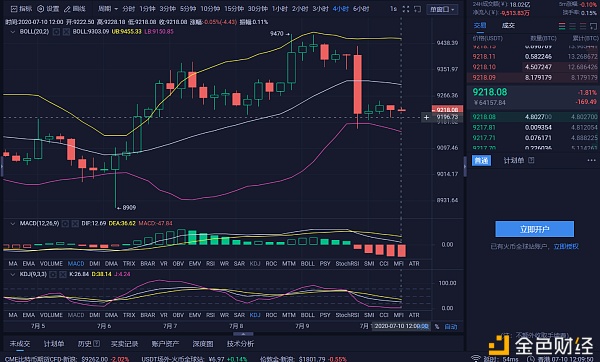The height and width of the screenshot is (362, 600).
Task: Toggle percent scale on price axis
Action: click(x=437, y=326)
